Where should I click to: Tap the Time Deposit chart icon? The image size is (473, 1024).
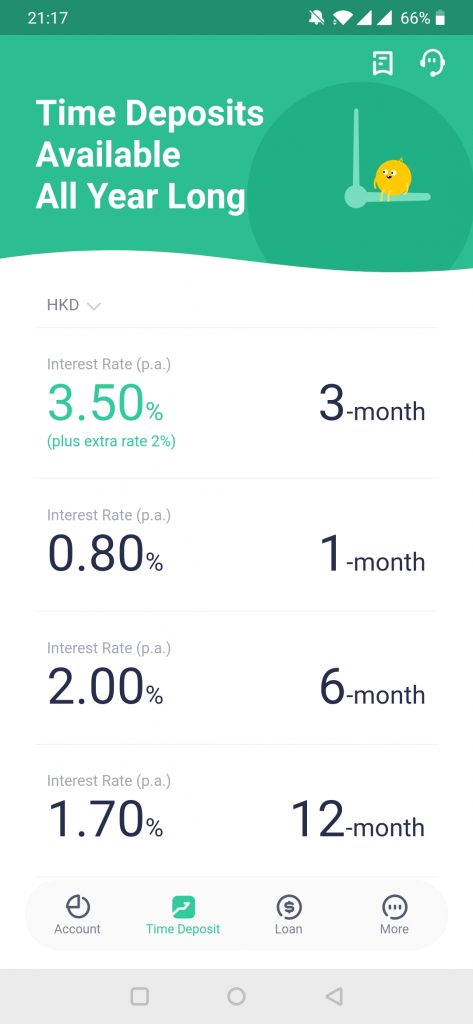pos(184,906)
